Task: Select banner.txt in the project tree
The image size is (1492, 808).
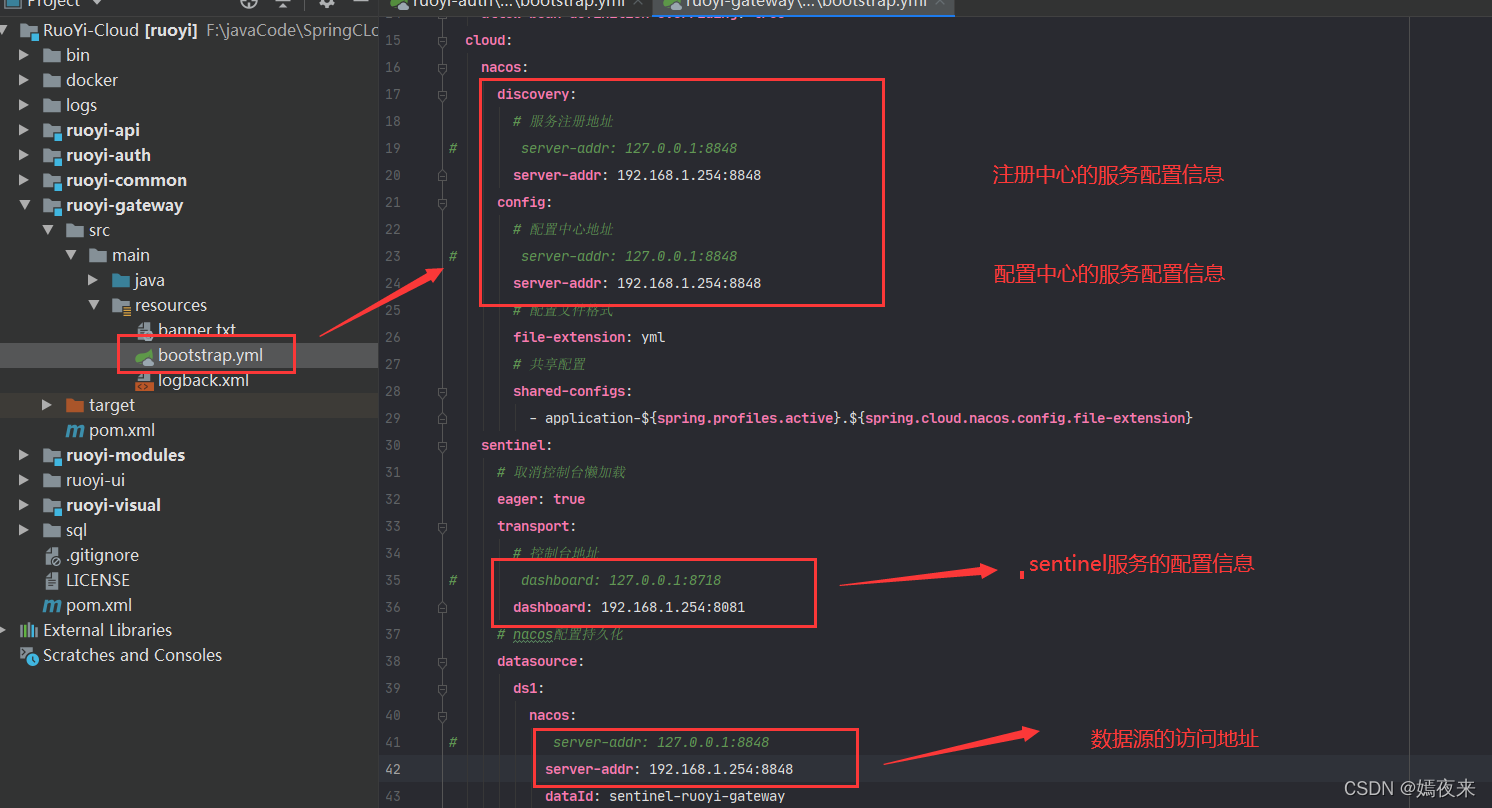Action: [197, 331]
